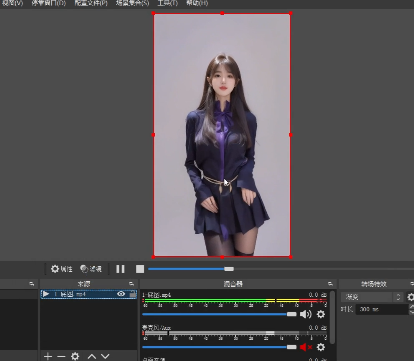Click the Audio Mixer vertical scrollbar

pos(332,317)
